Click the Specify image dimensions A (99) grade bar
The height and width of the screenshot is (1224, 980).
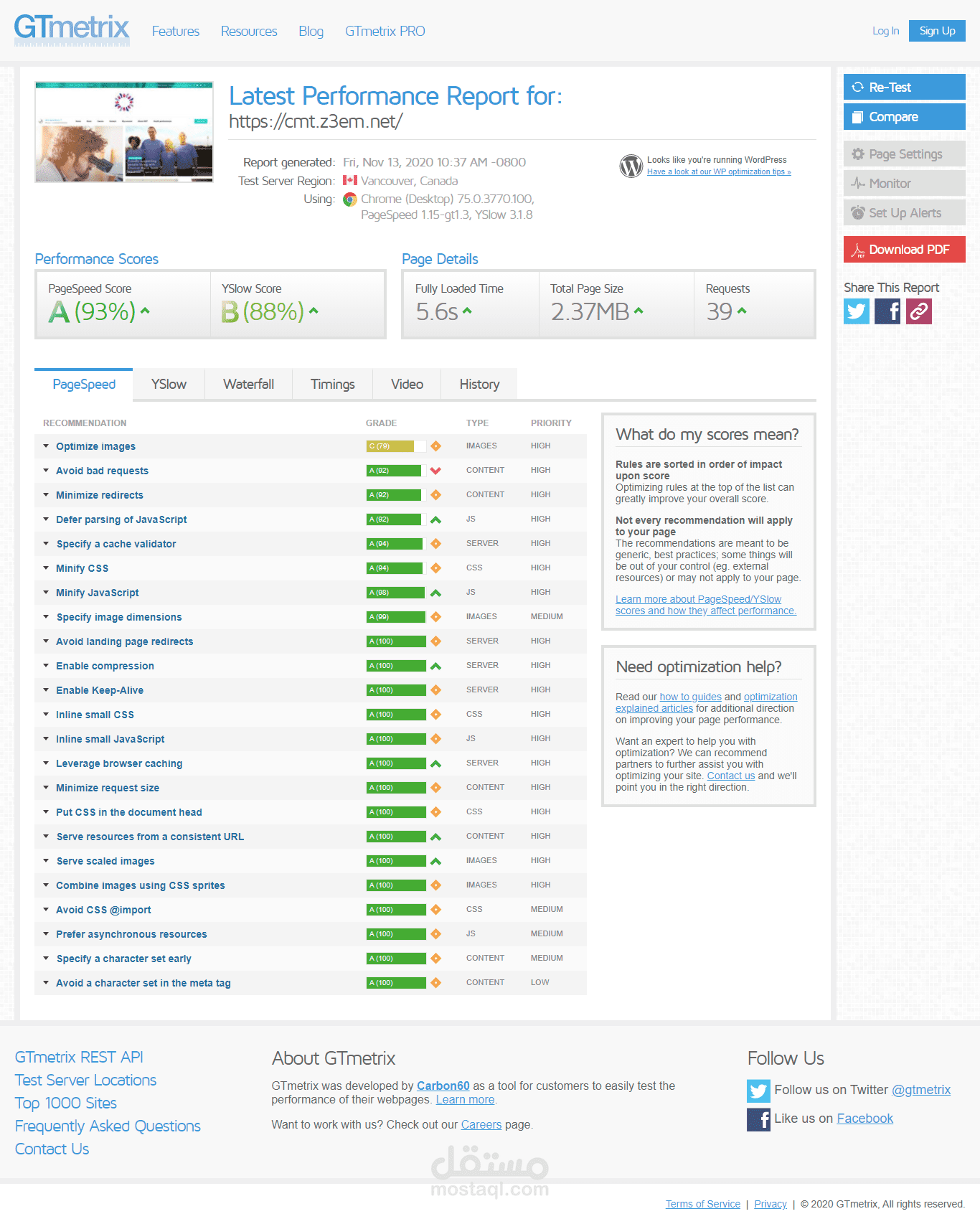[x=396, y=617]
